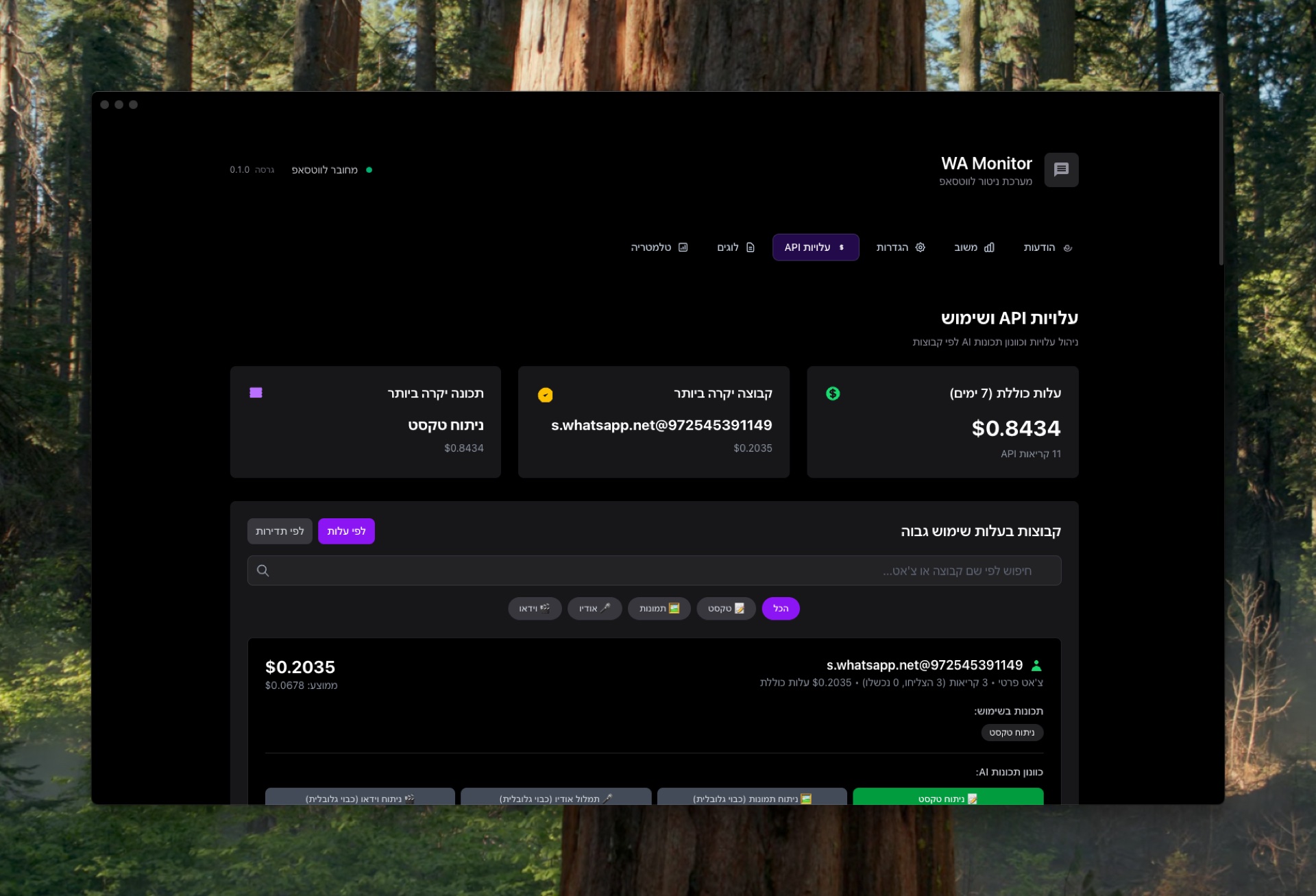
Task: Sort groups by frequency (לפי תדירות)
Action: click(280, 531)
